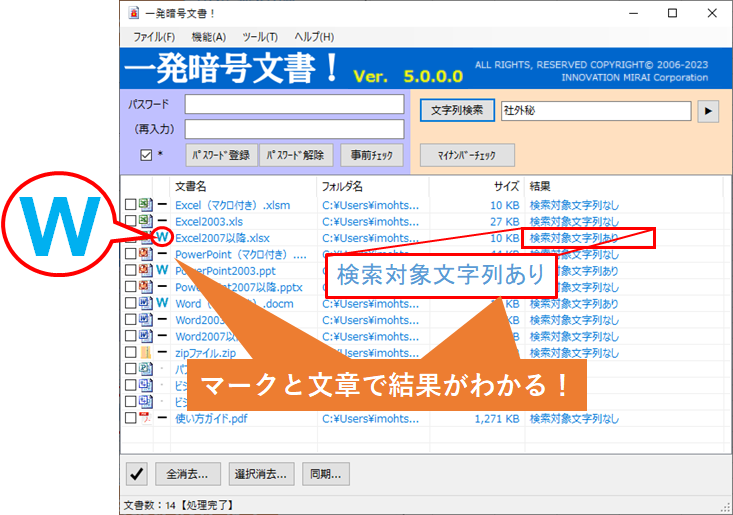Check the box for zipファイル.zip

click(x=130, y=352)
